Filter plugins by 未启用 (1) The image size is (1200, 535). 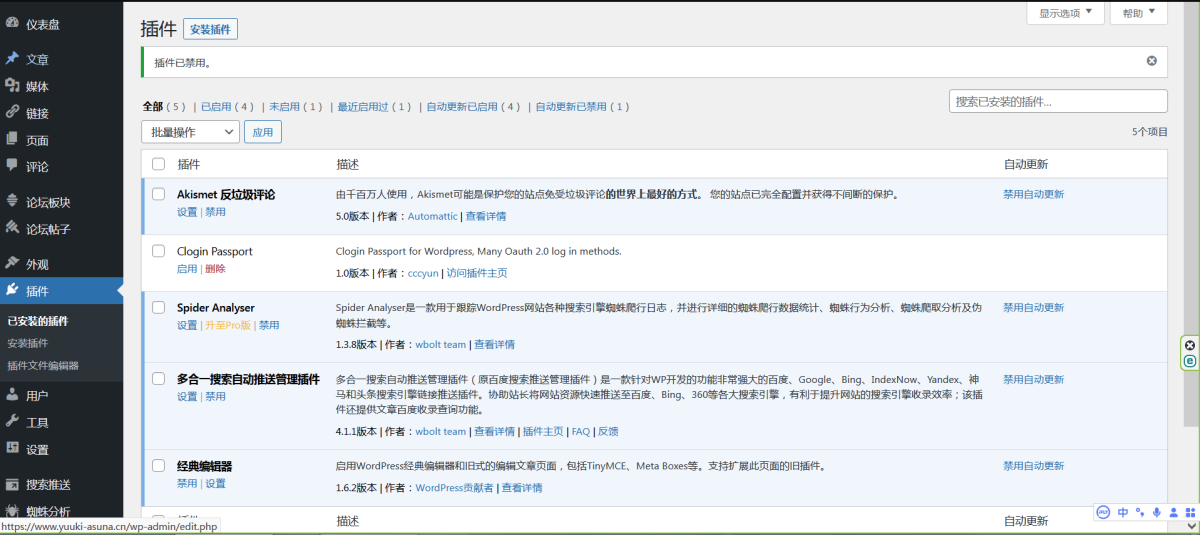pos(296,106)
